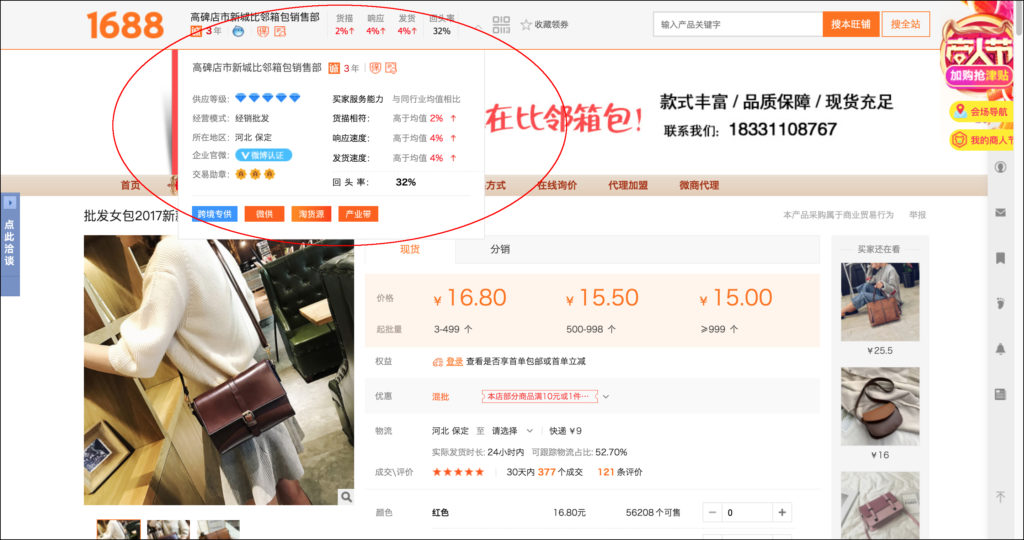The image size is (1024, 540).
Task: Expand the 混批 promotion details chevron
Action: (x=606, y=397)
